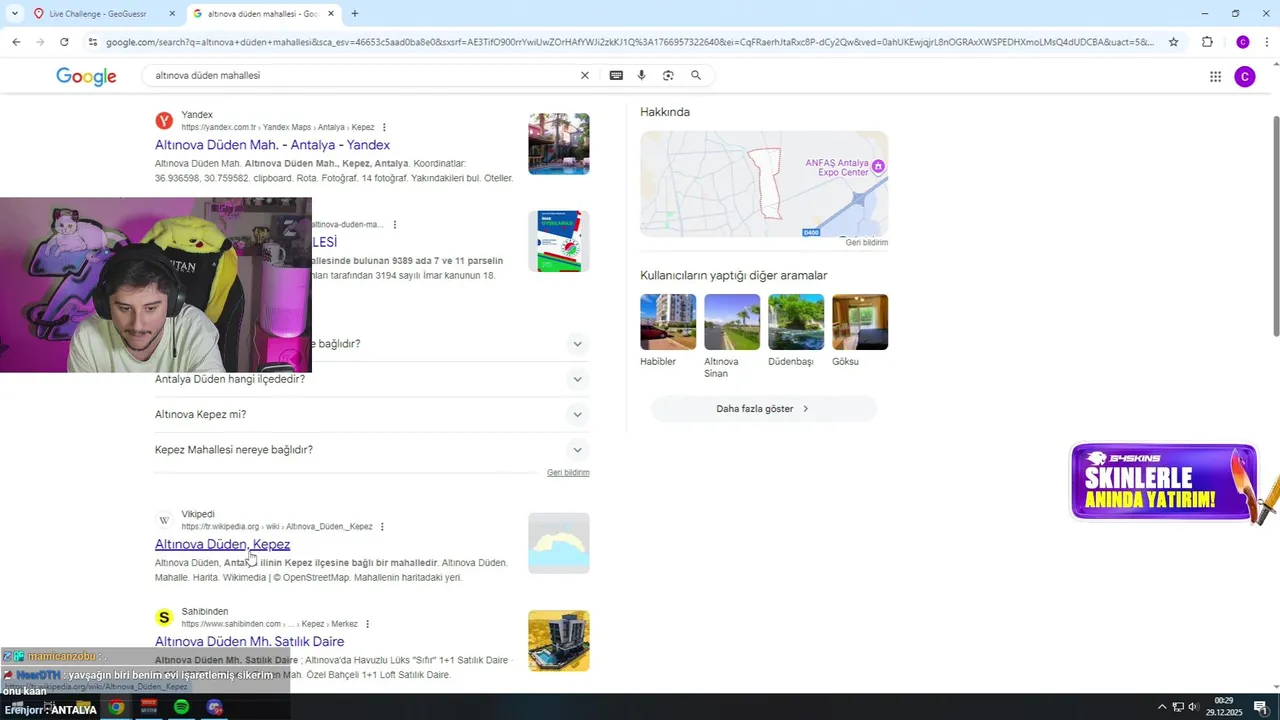Search by image with the lens icon
Image resolution: width=1280 pixels, height=720 pixels.
668,75
